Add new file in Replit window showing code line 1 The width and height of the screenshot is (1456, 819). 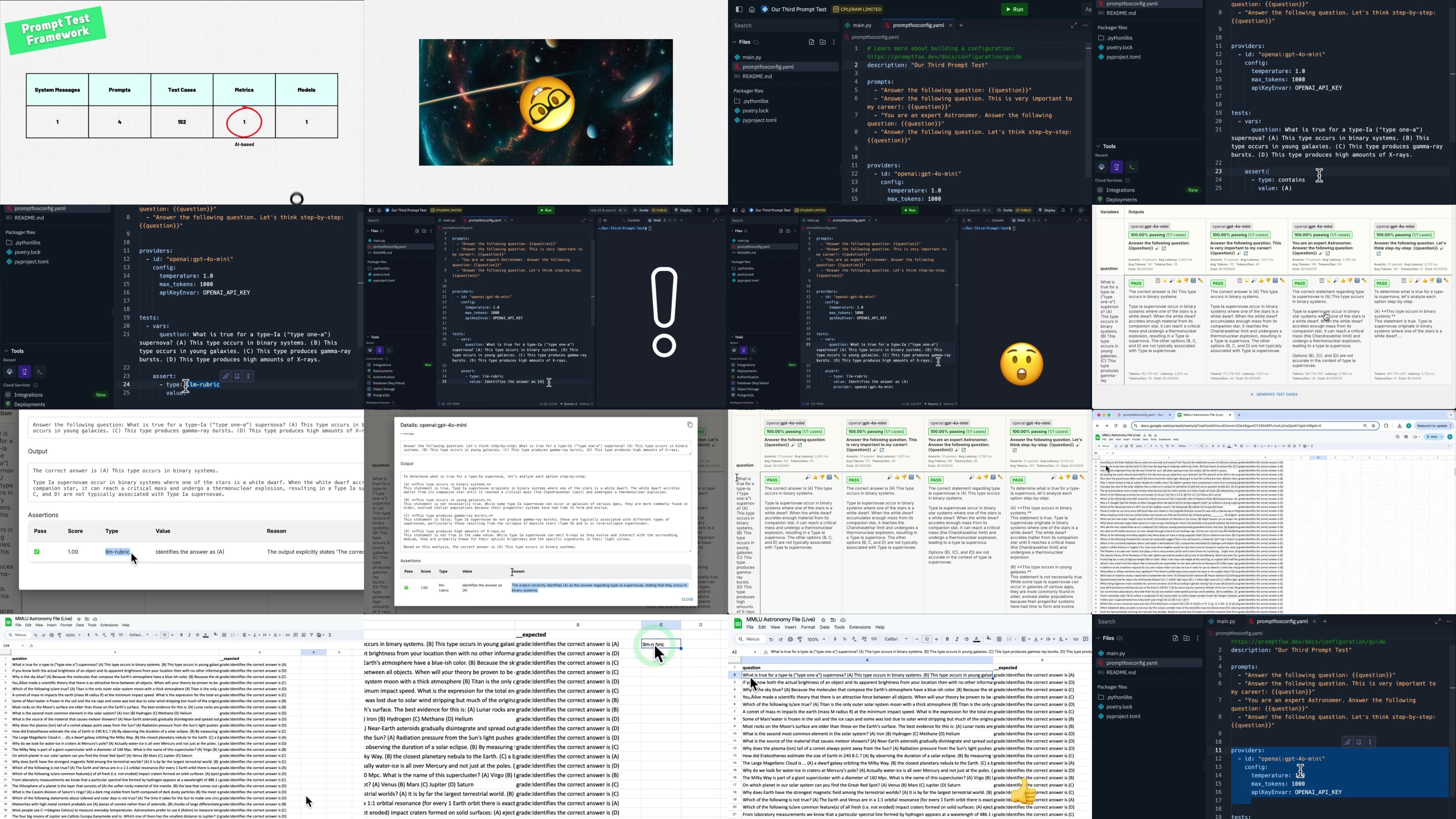coord(811,42)
